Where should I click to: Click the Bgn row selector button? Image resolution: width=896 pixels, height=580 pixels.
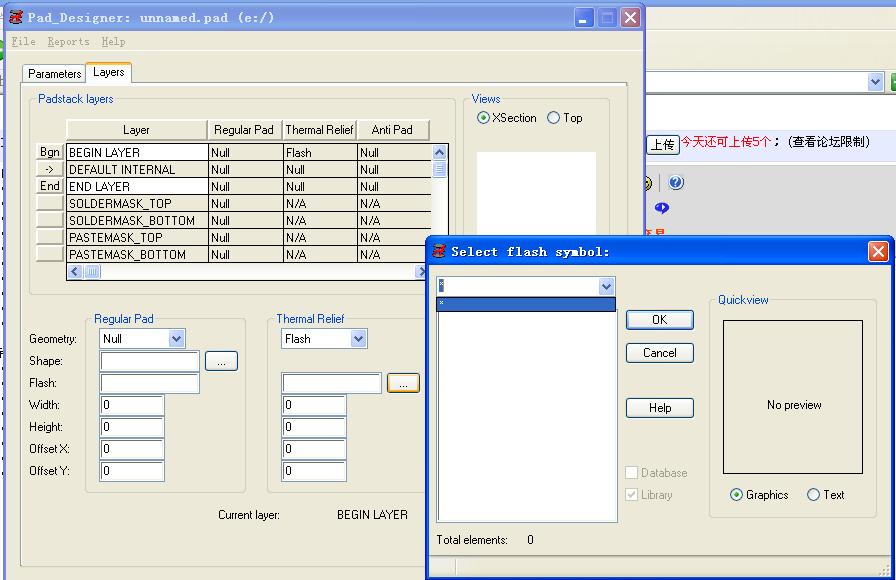pyautogui.click(x=49, y=152)
